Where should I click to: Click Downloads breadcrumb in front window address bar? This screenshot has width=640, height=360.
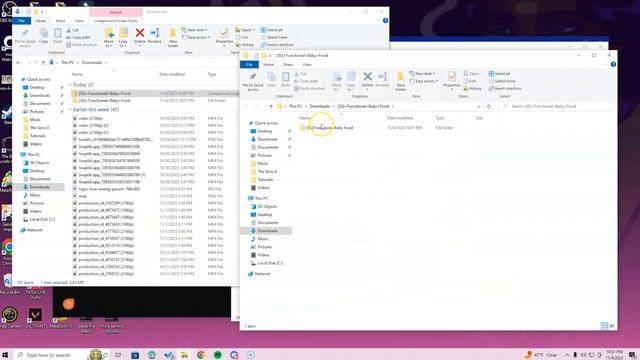pos(320,106)
